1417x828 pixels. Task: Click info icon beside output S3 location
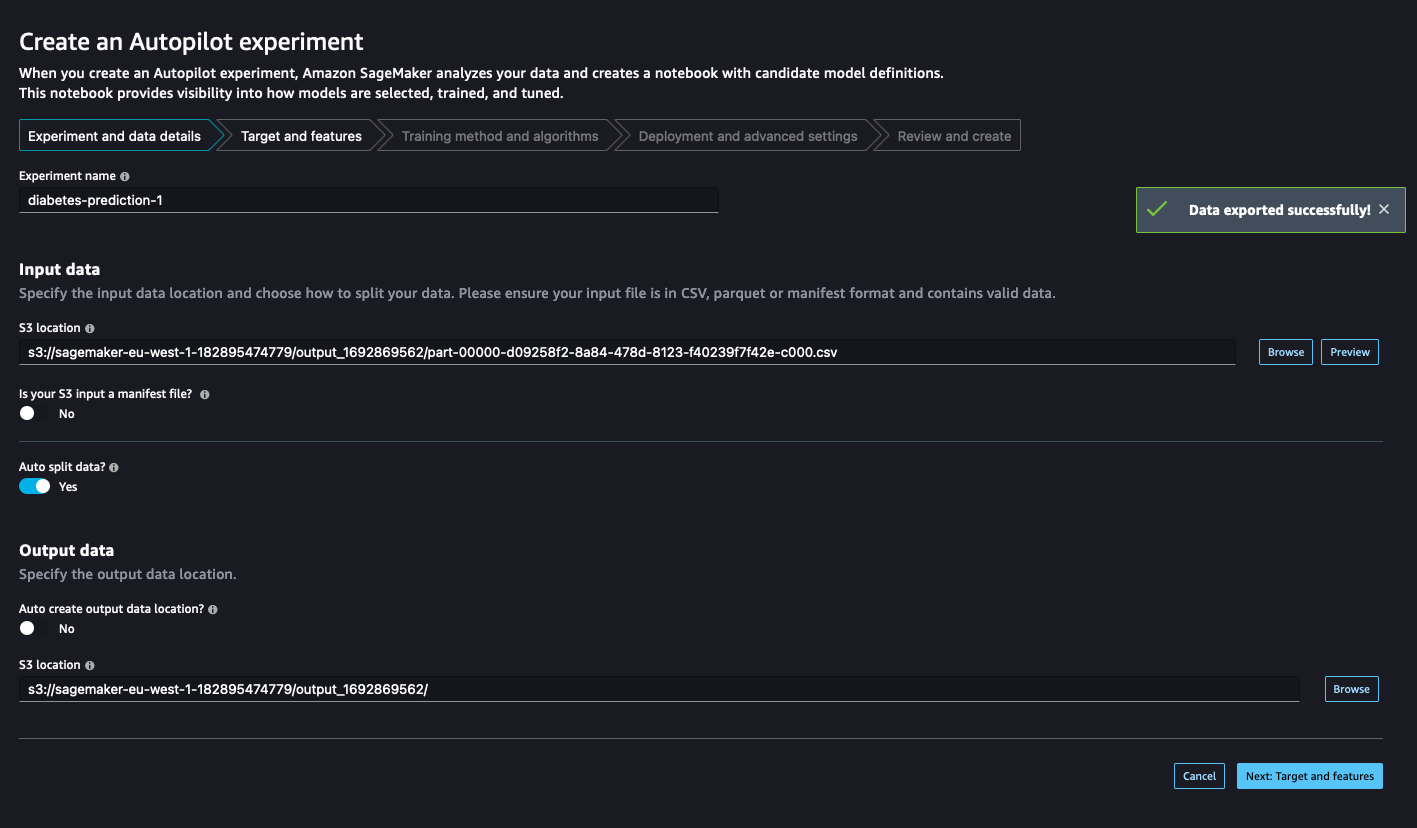90,665
